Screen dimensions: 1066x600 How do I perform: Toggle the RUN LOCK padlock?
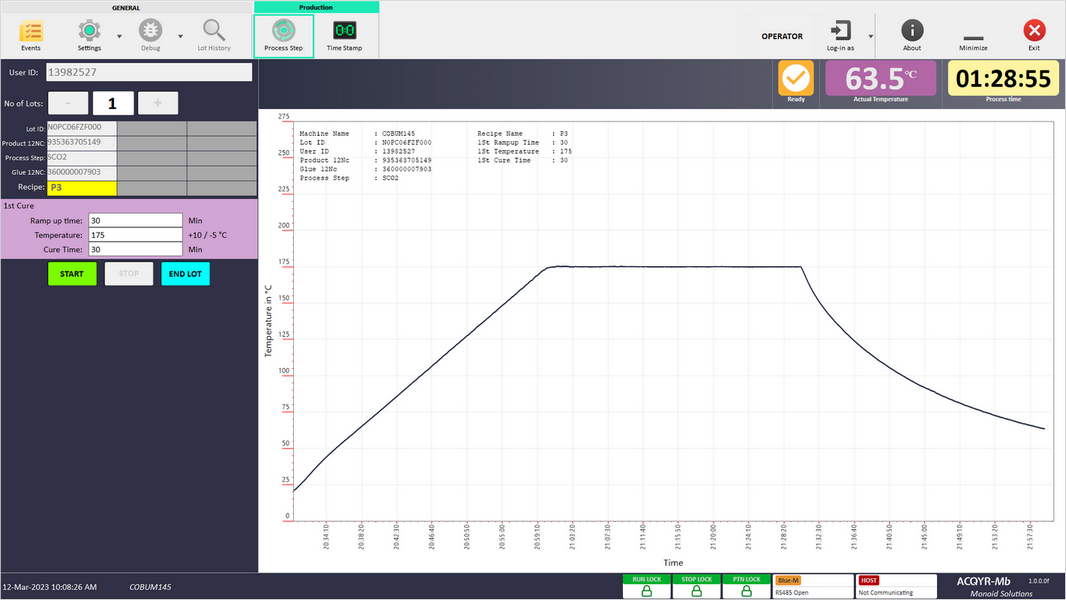click(x=646, y=591)
